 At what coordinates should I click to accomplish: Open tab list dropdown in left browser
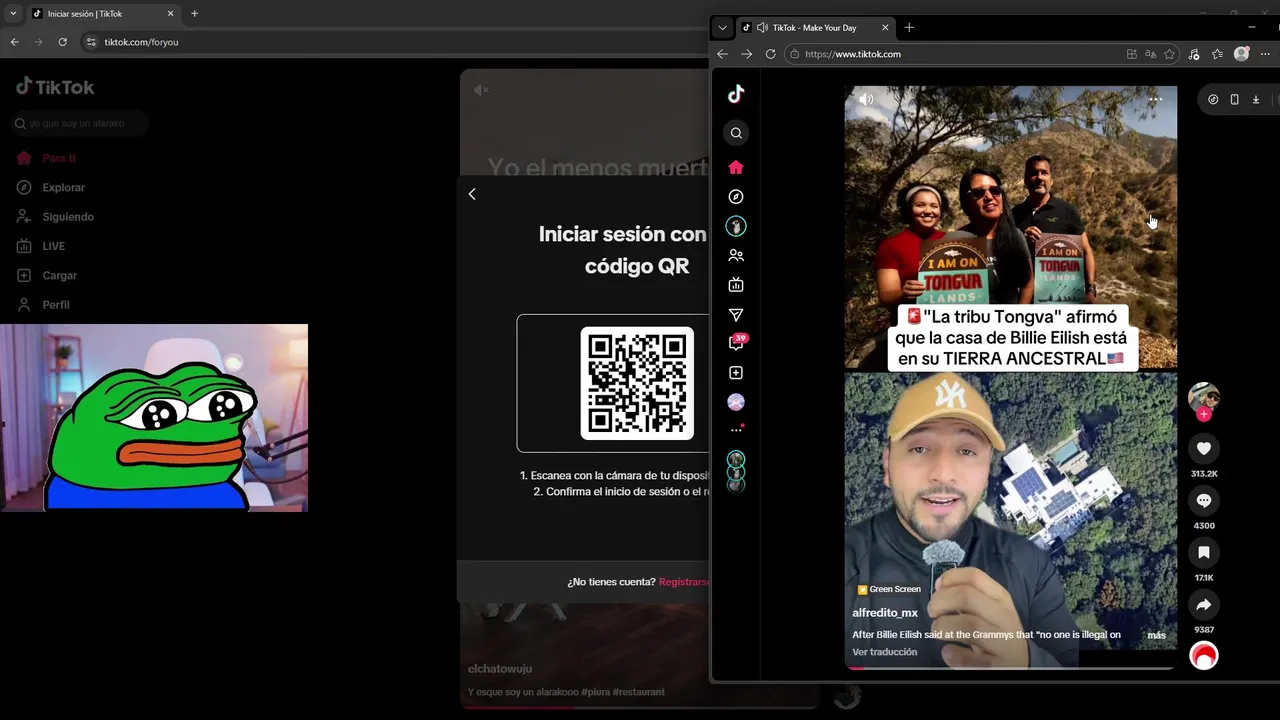tap(12, 14)
